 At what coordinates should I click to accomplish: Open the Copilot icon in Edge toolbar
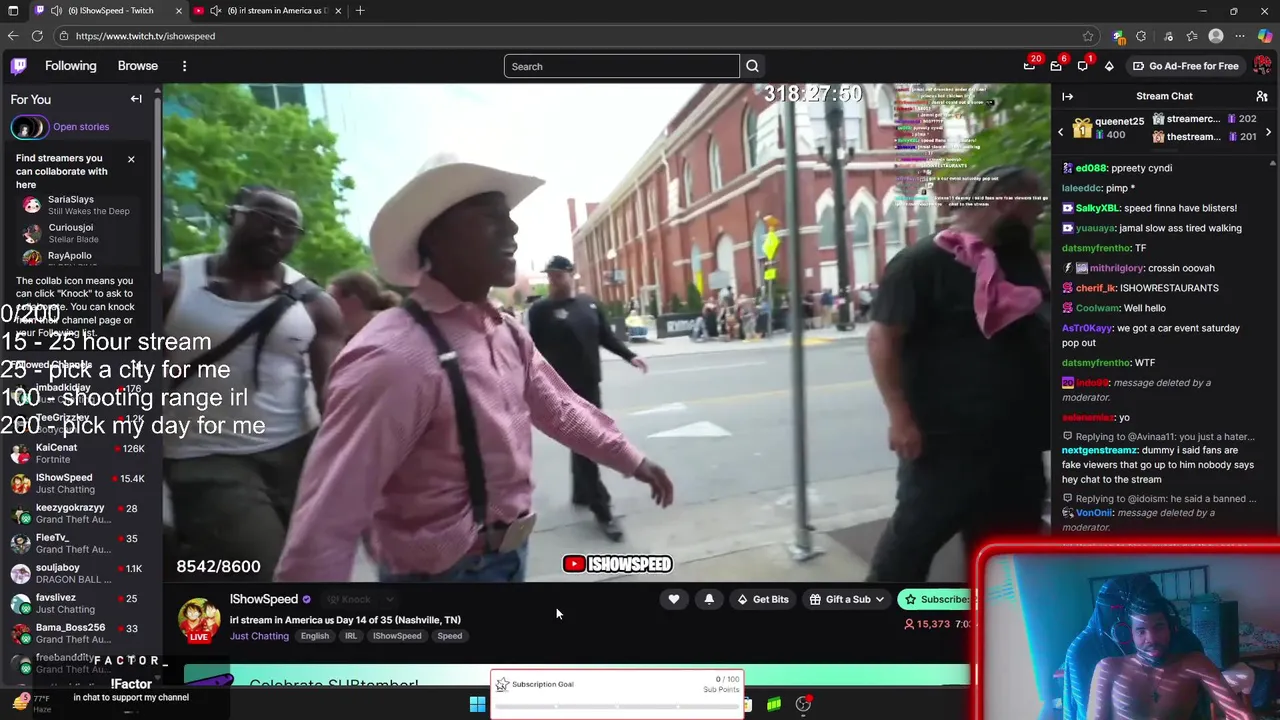[x=1265, y=36]
